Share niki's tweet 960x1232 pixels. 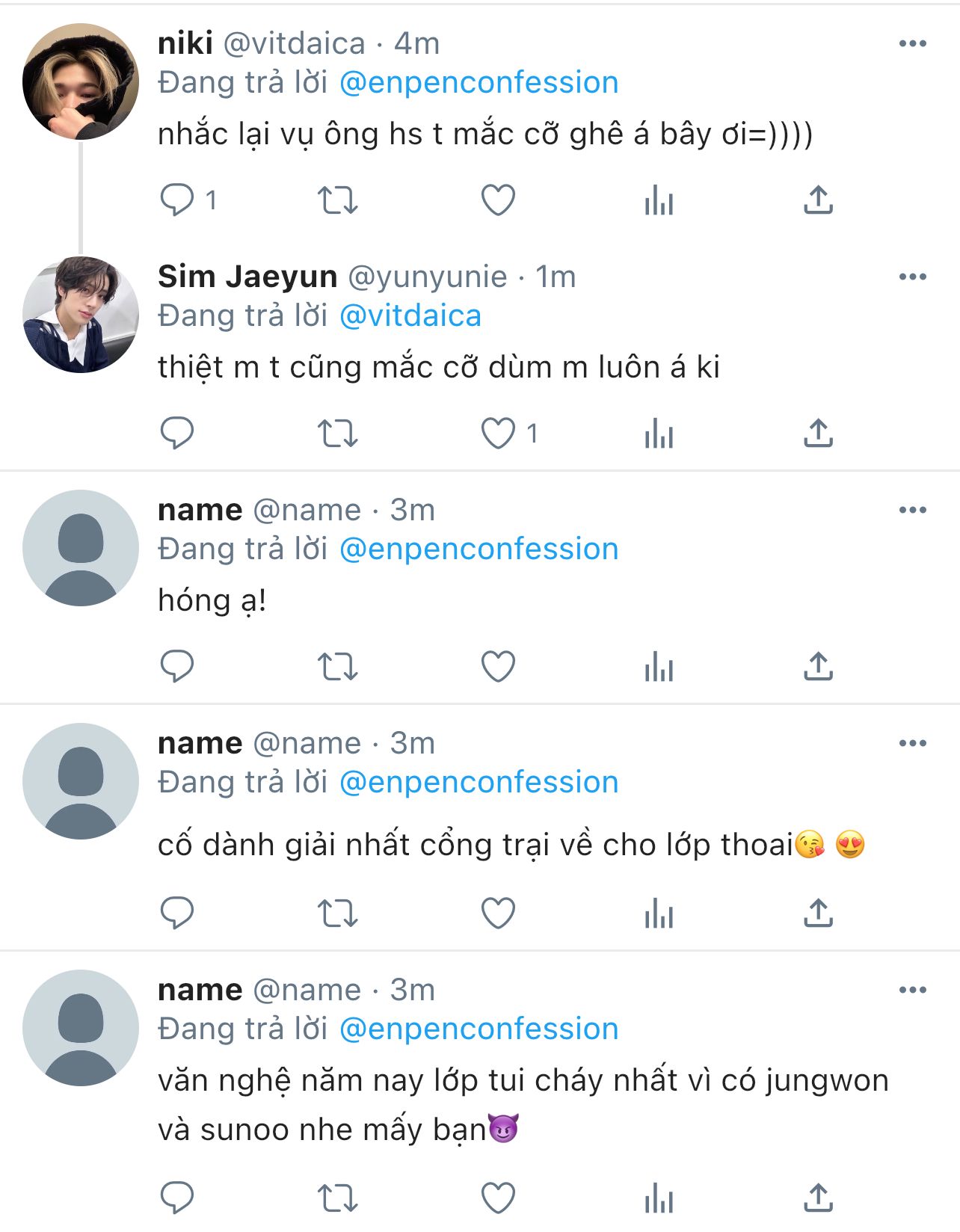(x=818, y=200)
